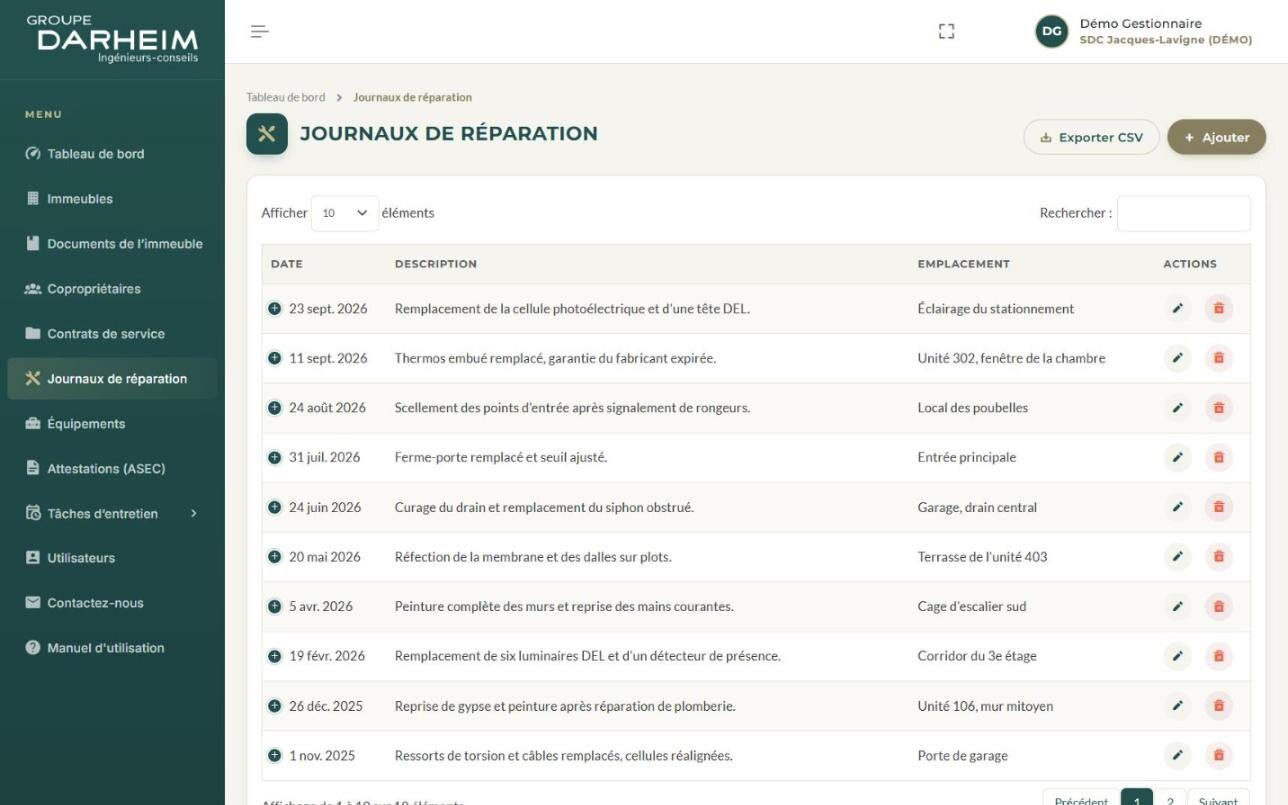Toggle the sidebar hamburger menu icon

260,32
